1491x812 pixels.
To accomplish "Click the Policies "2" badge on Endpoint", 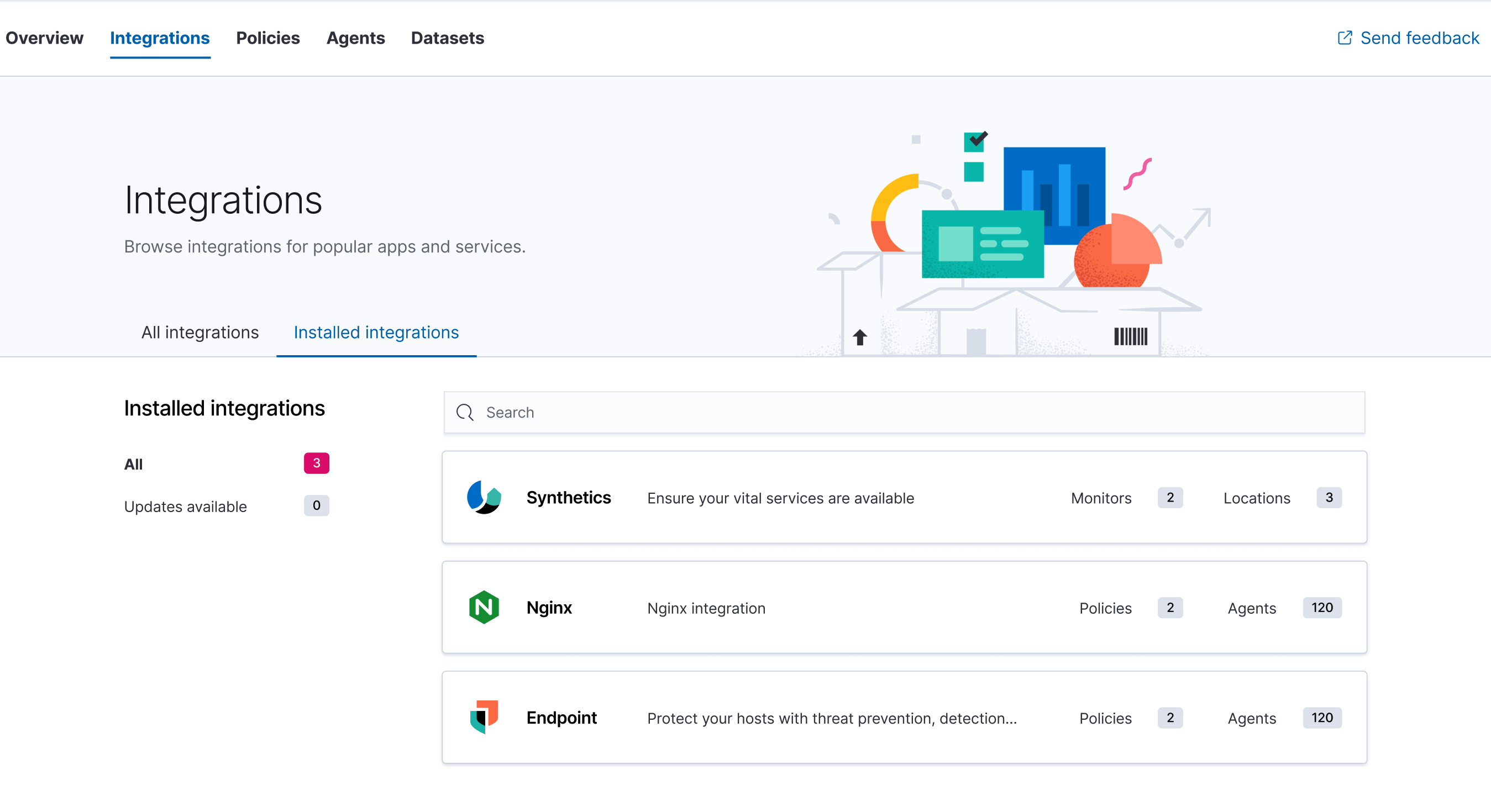I will 1170,718.
